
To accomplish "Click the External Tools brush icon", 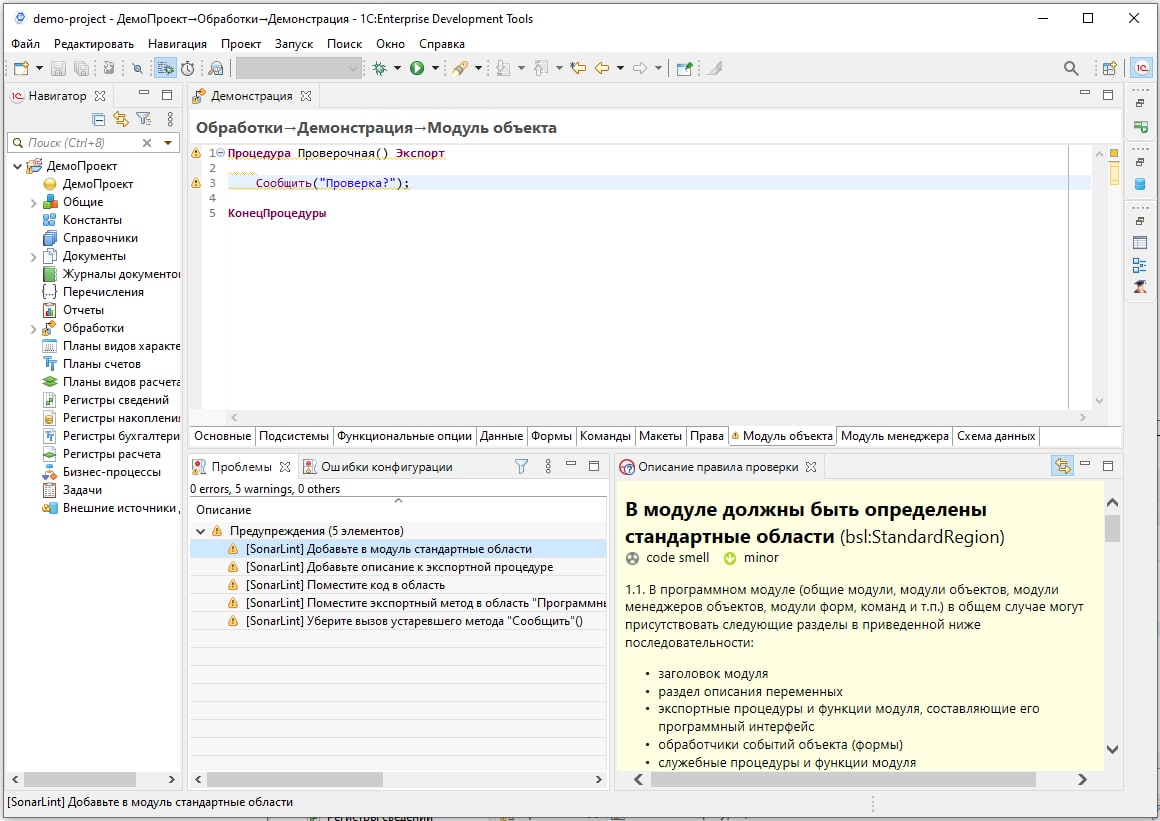I will (x=460, y=68).
